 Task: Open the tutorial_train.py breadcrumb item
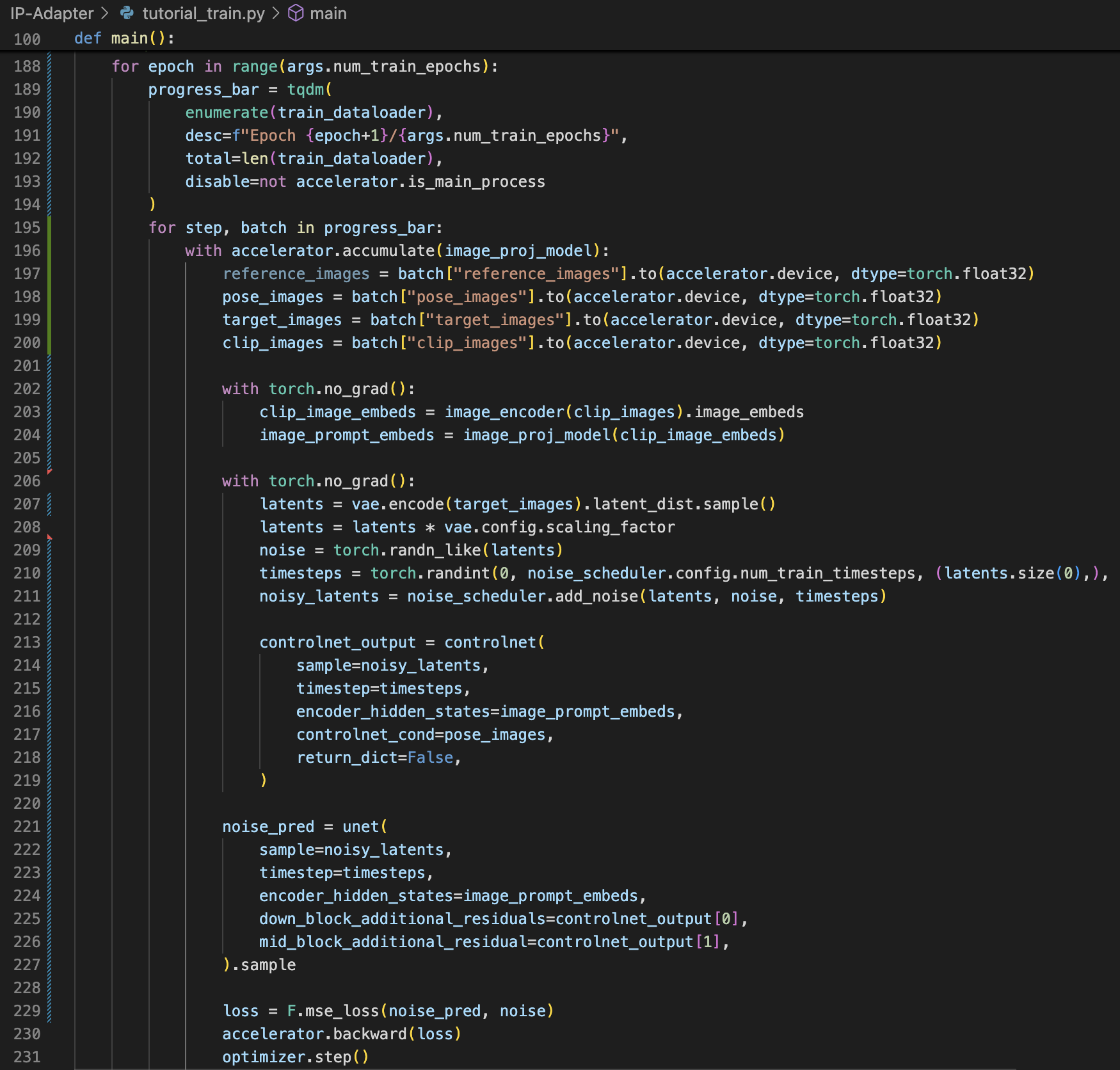203,13
